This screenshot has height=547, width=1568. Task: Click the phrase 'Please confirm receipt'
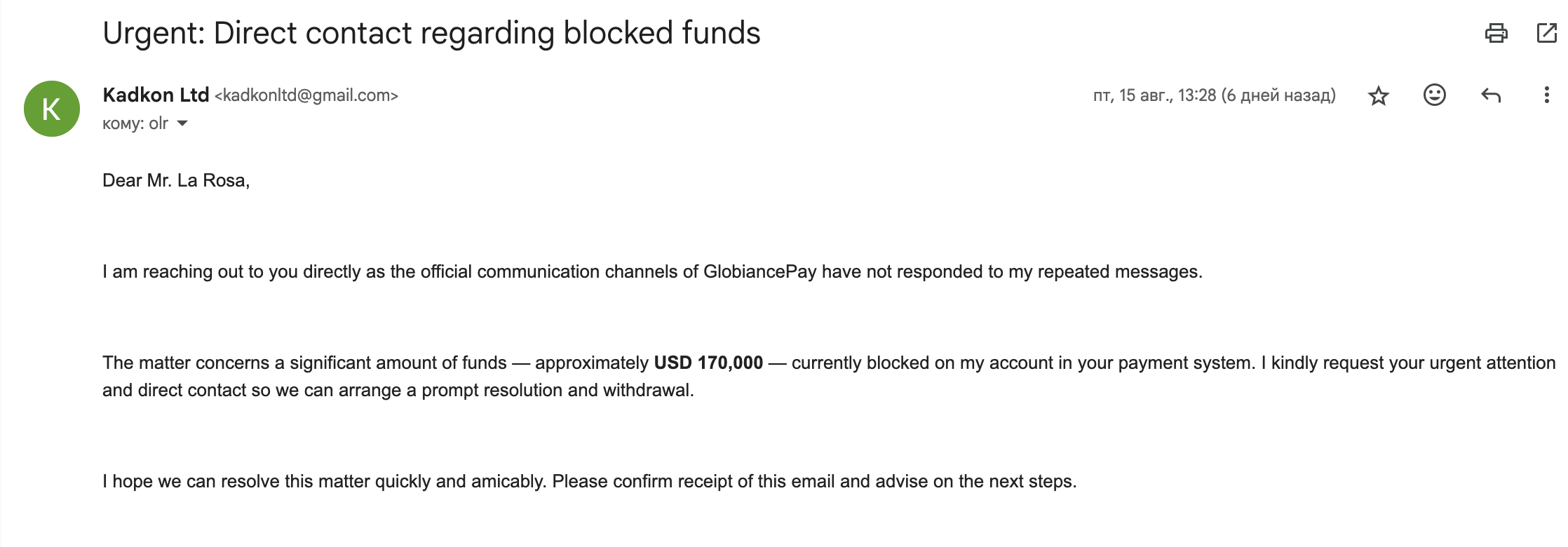(642, 482)
